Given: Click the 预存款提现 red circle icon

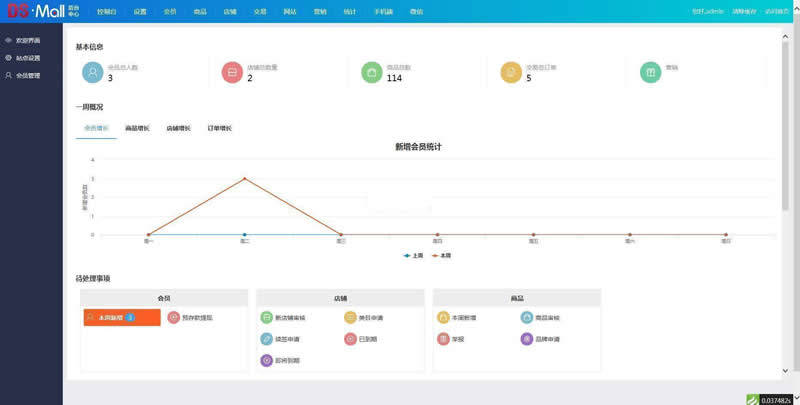Looking at the screenshot, I should coord(174,317).
